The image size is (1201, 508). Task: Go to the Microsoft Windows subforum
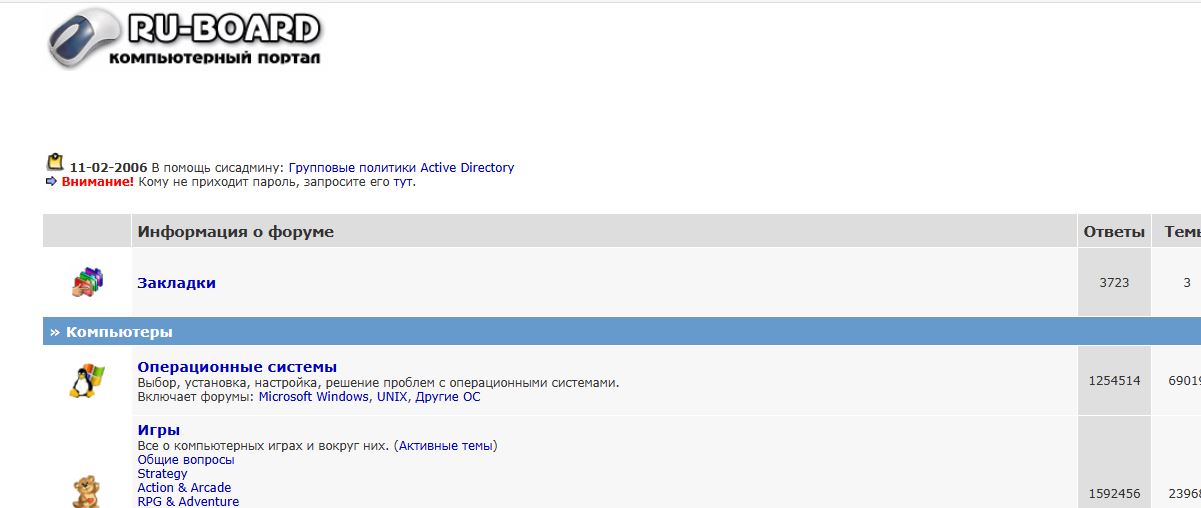click(x=313, y=397)
